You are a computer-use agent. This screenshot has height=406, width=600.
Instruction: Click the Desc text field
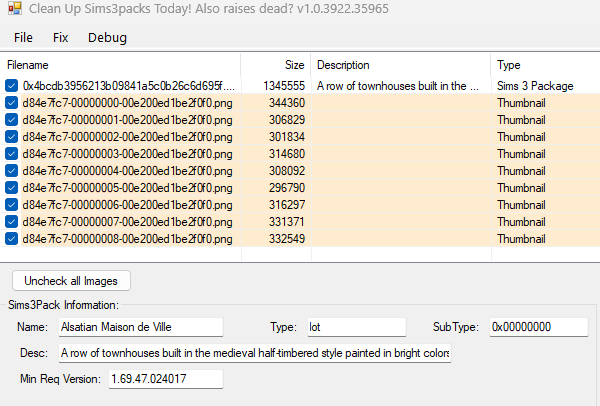point(254,353)
